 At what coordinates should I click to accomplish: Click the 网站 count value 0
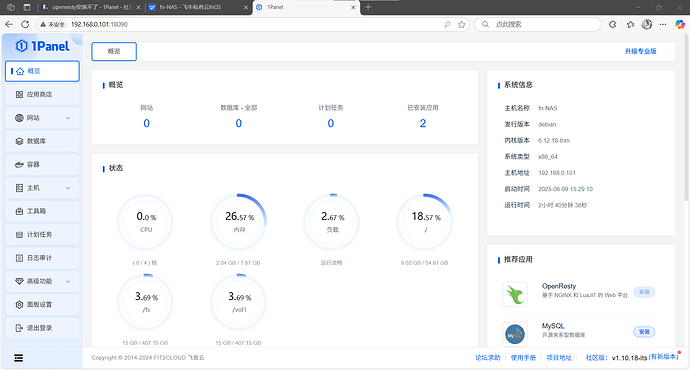(147, 124)
